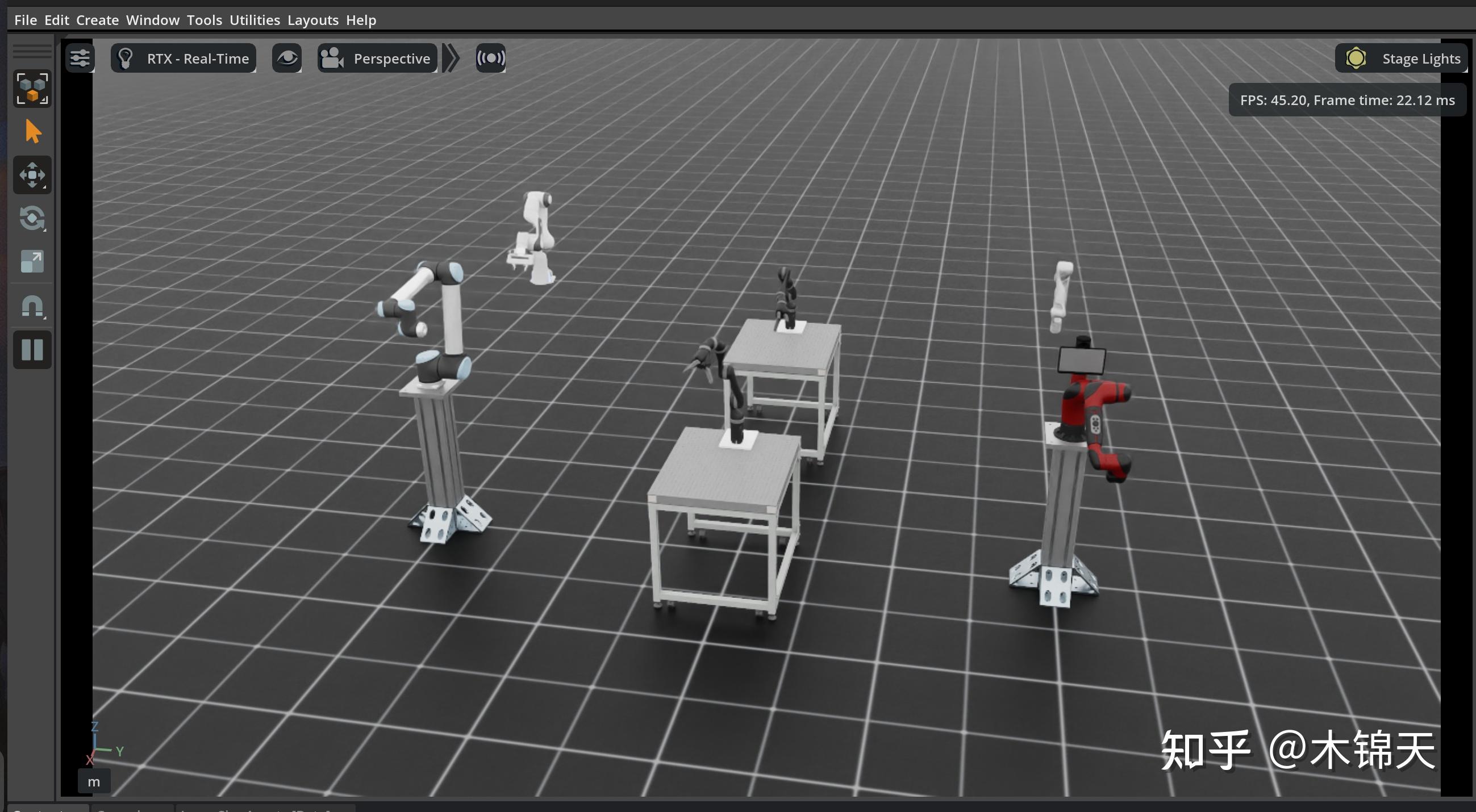This screenshot has width=1476, height=812.
Task: Click the capture indicator icon in viewport toolbar
Action: tap(490, 57)
